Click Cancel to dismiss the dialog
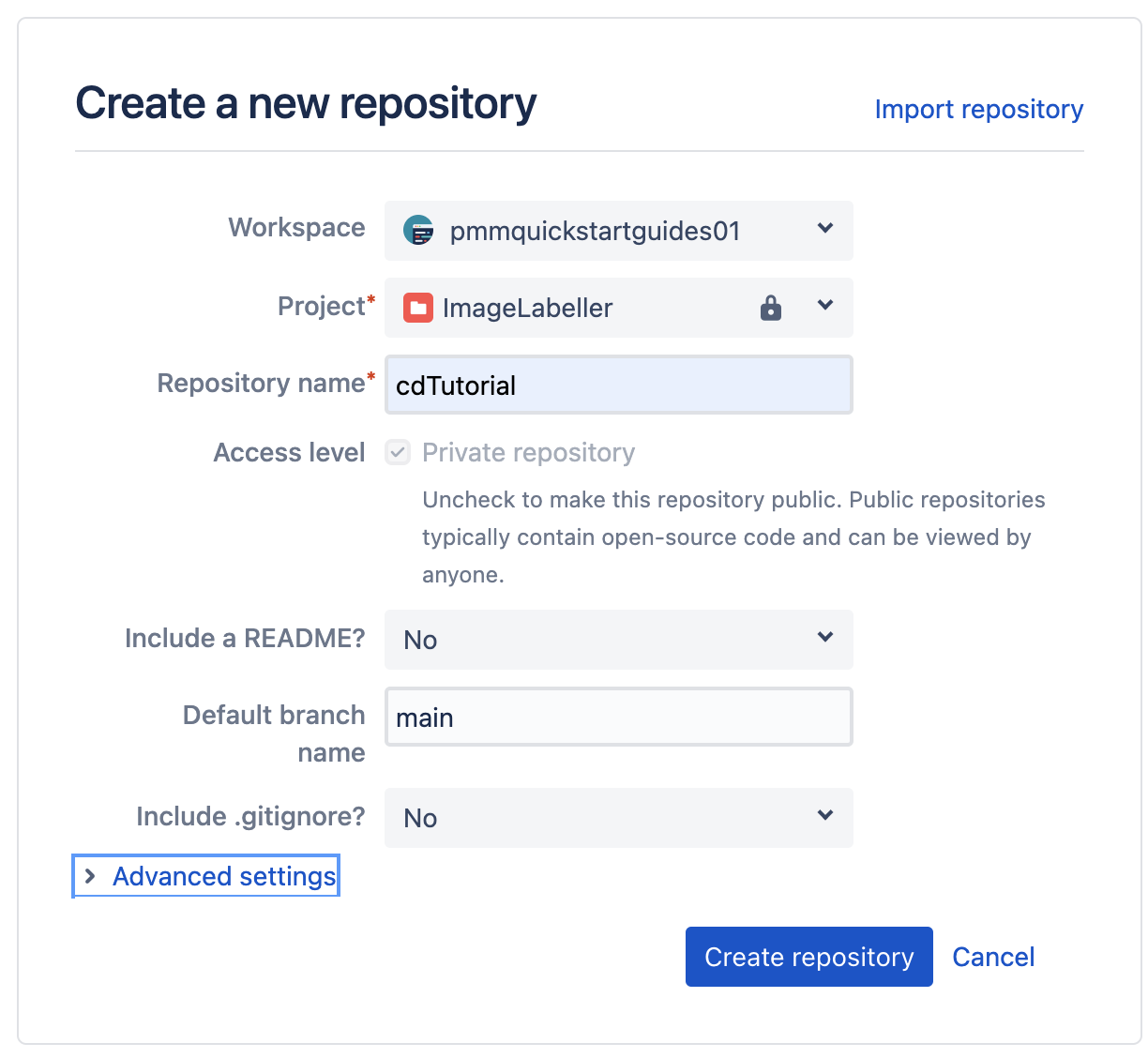Image resolution: width=1148 pixels, height=1058 pixels. tap(992, 956)
